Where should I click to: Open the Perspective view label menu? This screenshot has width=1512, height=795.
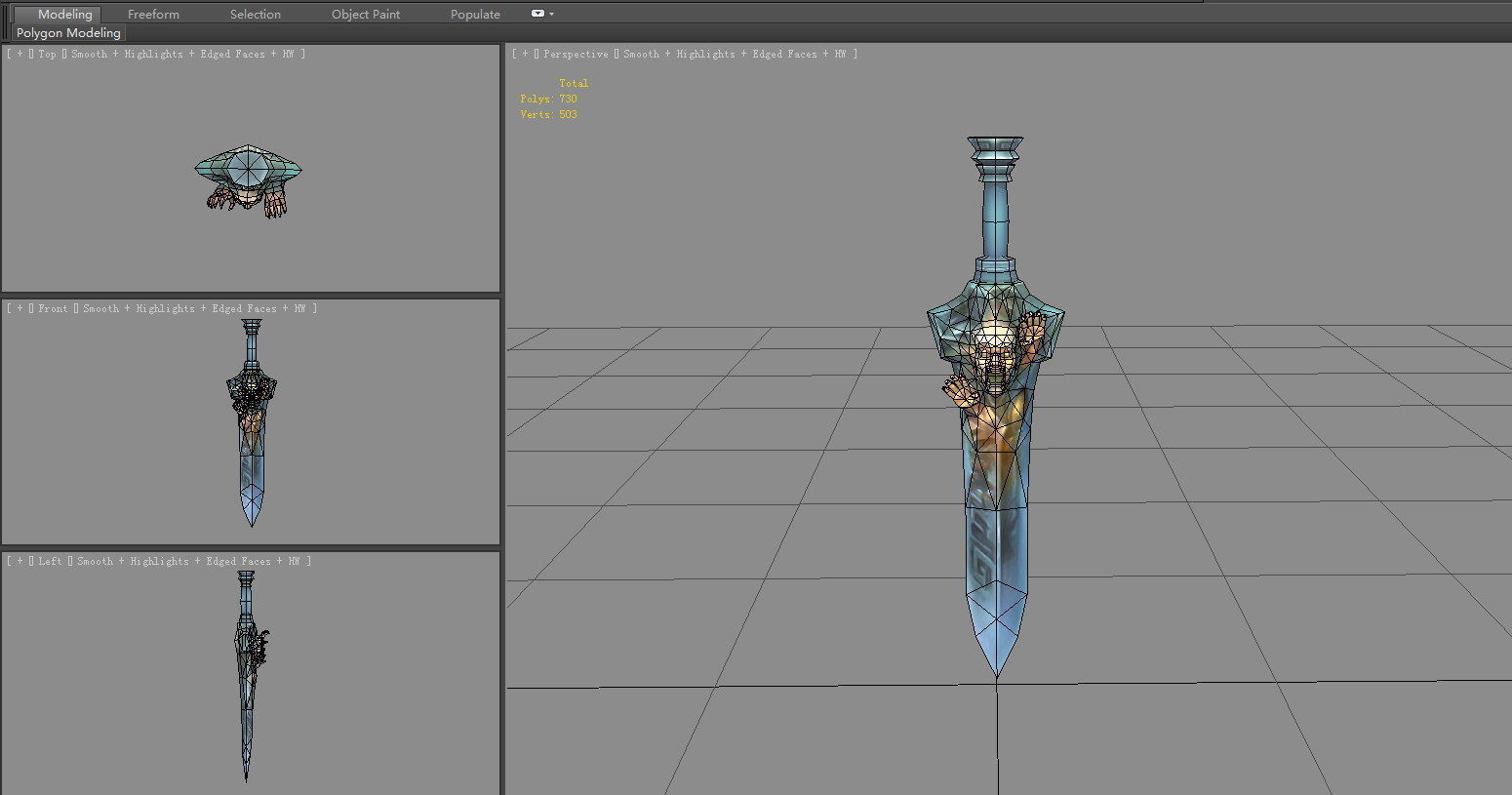tap(576, 54)
